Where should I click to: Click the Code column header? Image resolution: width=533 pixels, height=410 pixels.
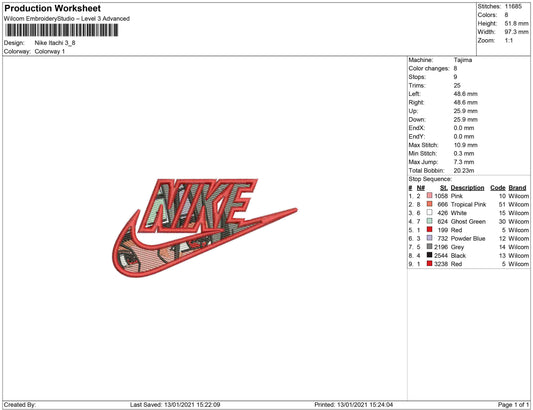[x=498, y=188]
